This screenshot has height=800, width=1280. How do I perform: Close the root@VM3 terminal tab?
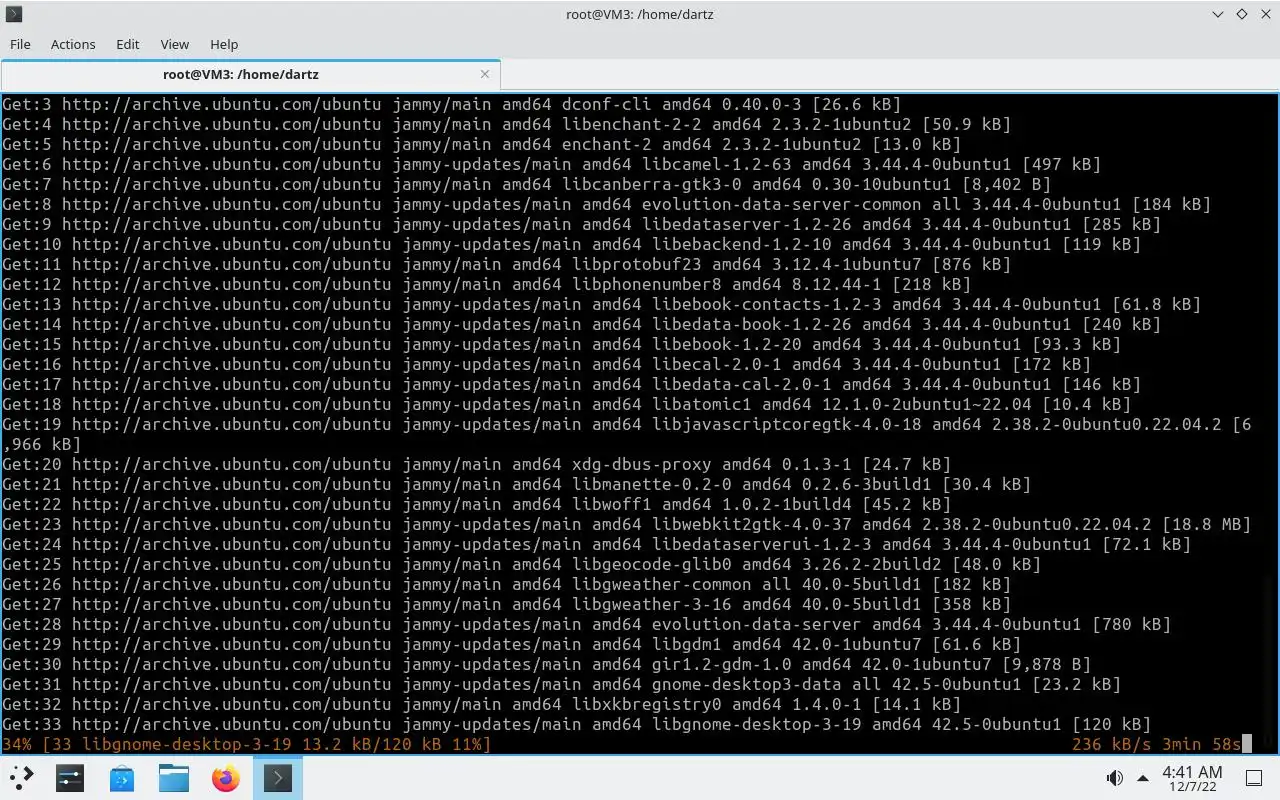pos(485,74)
